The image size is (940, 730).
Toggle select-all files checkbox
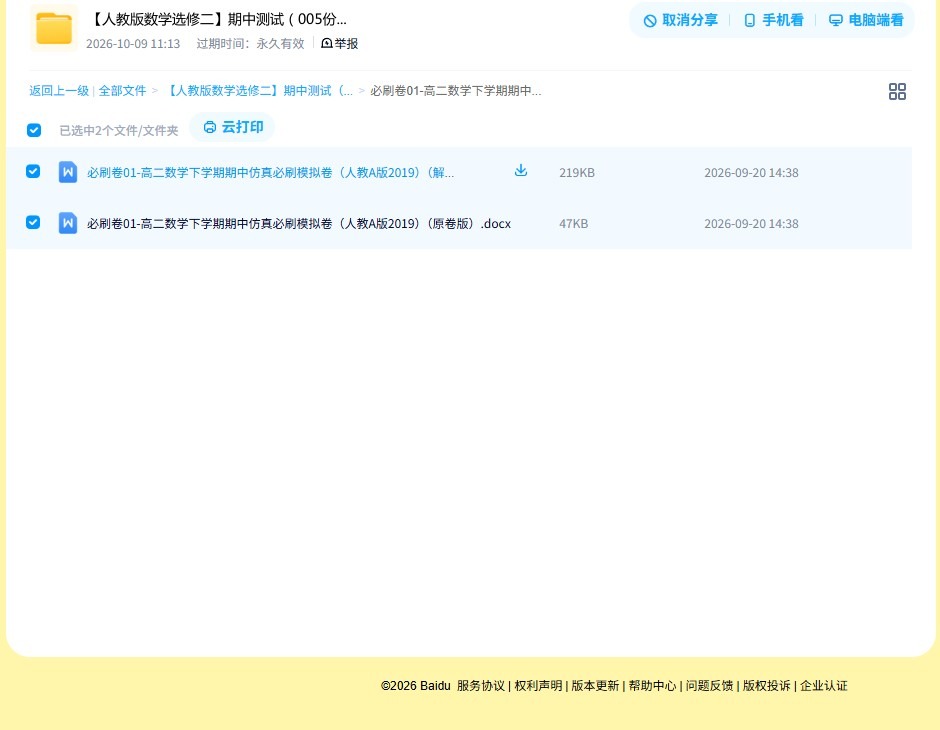pos(34,130)
